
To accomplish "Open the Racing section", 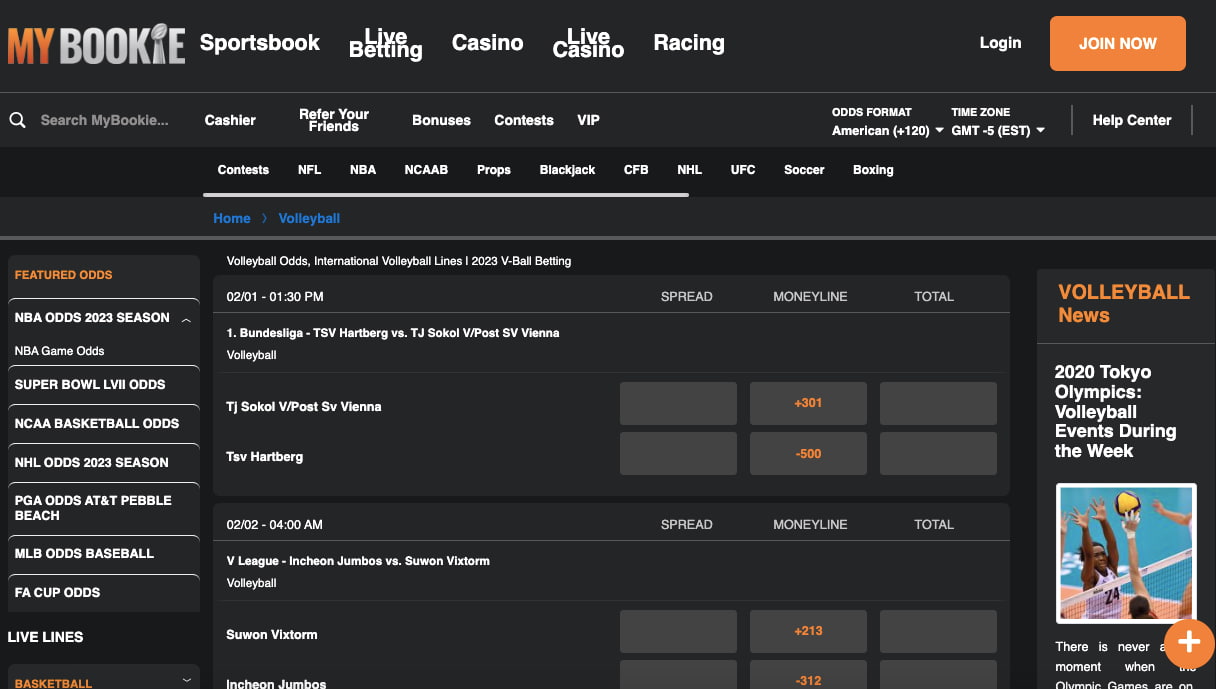I will click(x=689, y=43).
